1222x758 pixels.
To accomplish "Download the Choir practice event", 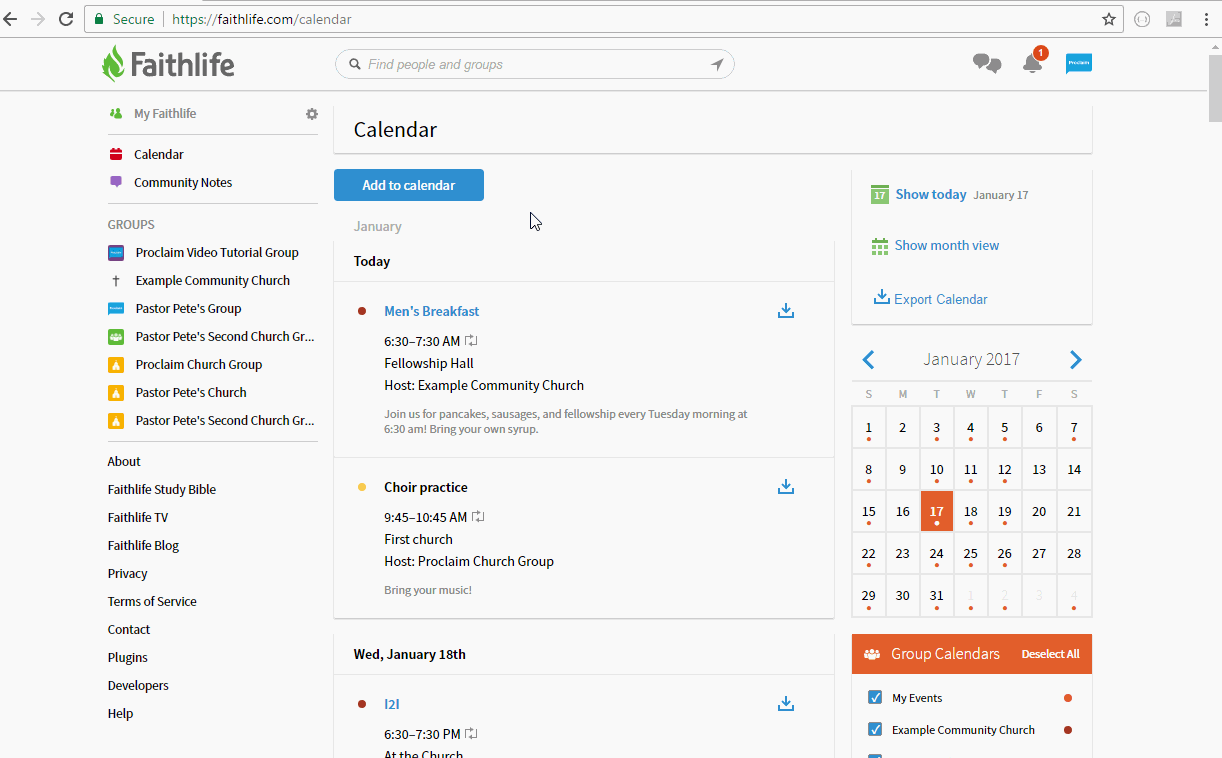I will tap(786, 487).
